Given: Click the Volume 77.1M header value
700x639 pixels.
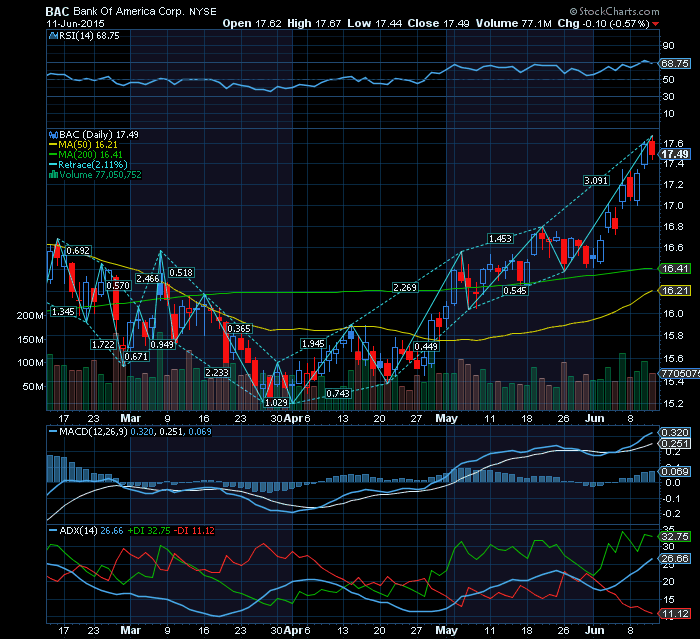Looking at the screenshot, I should (x=513, y=24).
